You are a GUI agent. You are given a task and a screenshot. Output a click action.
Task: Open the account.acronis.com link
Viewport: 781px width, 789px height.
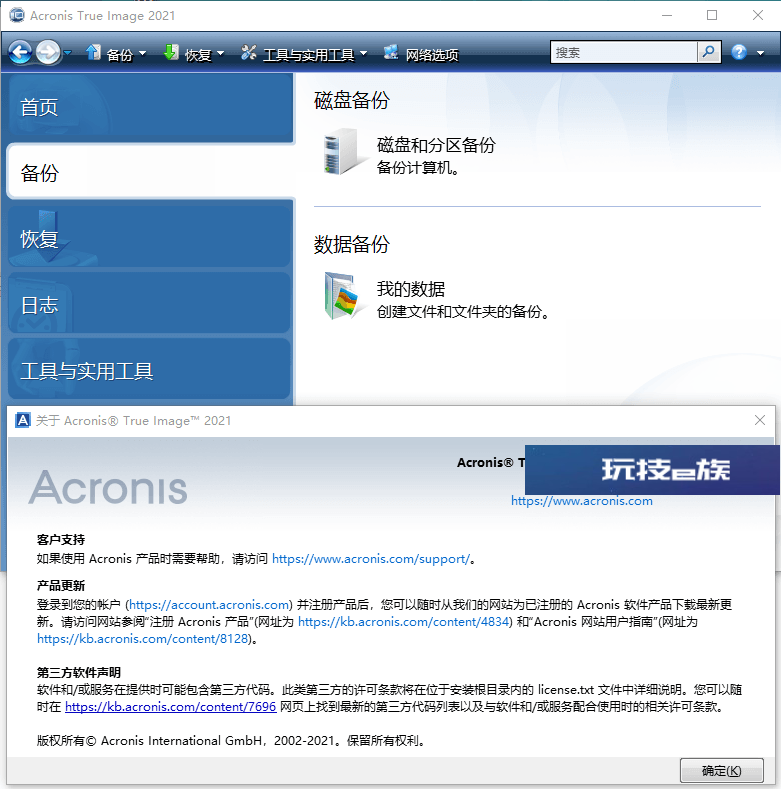209,604
